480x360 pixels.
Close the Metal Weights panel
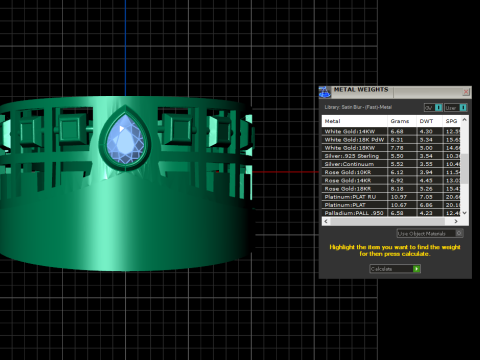[466, 92]
